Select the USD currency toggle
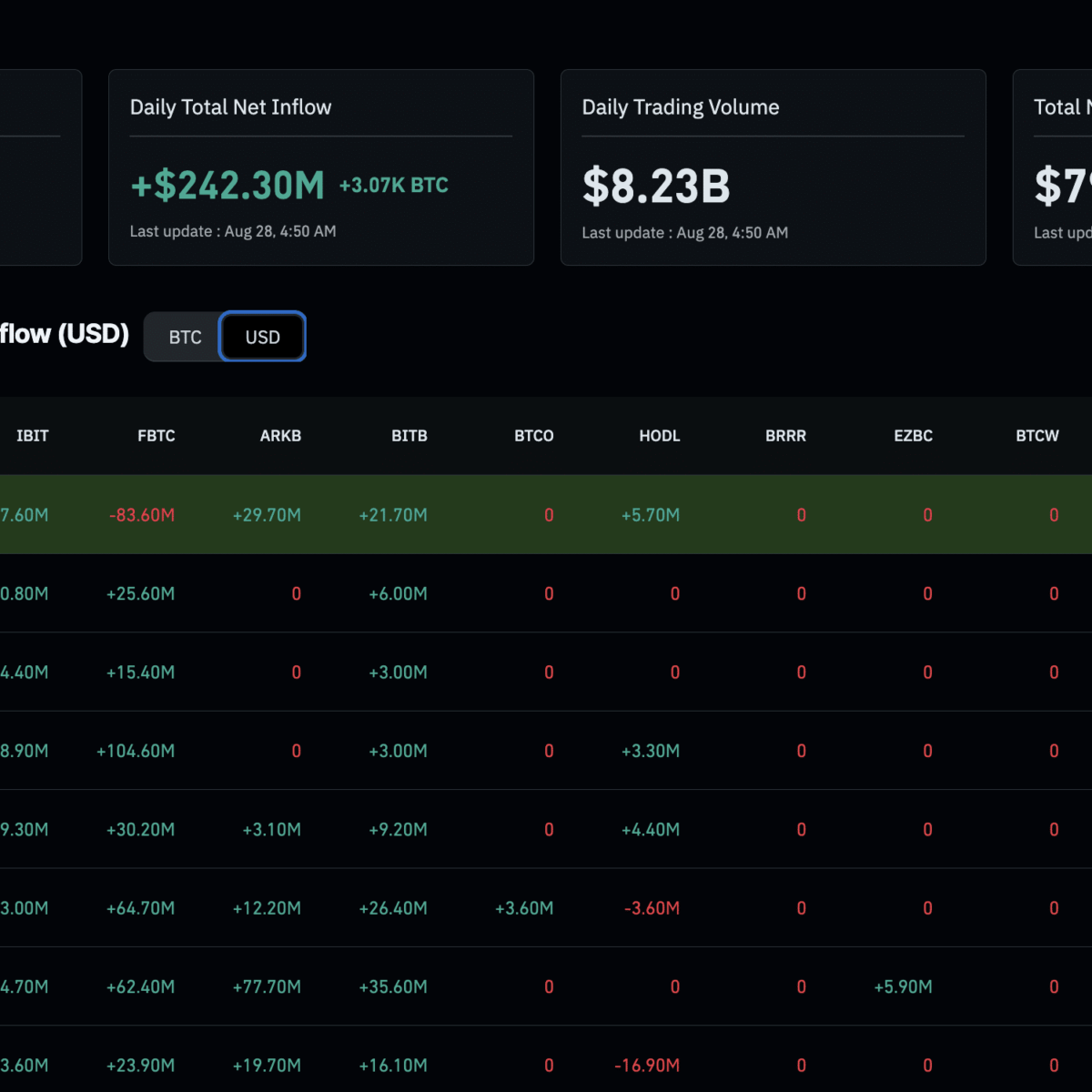The width and height of the screenshot is (1092, 1092). (262, 337)
